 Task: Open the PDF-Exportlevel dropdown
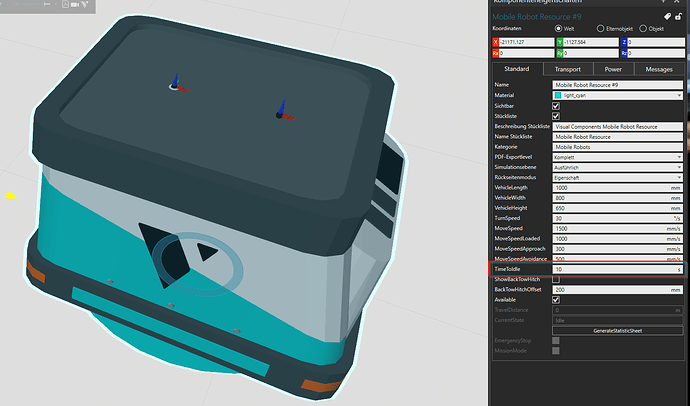tap(619, 157)
